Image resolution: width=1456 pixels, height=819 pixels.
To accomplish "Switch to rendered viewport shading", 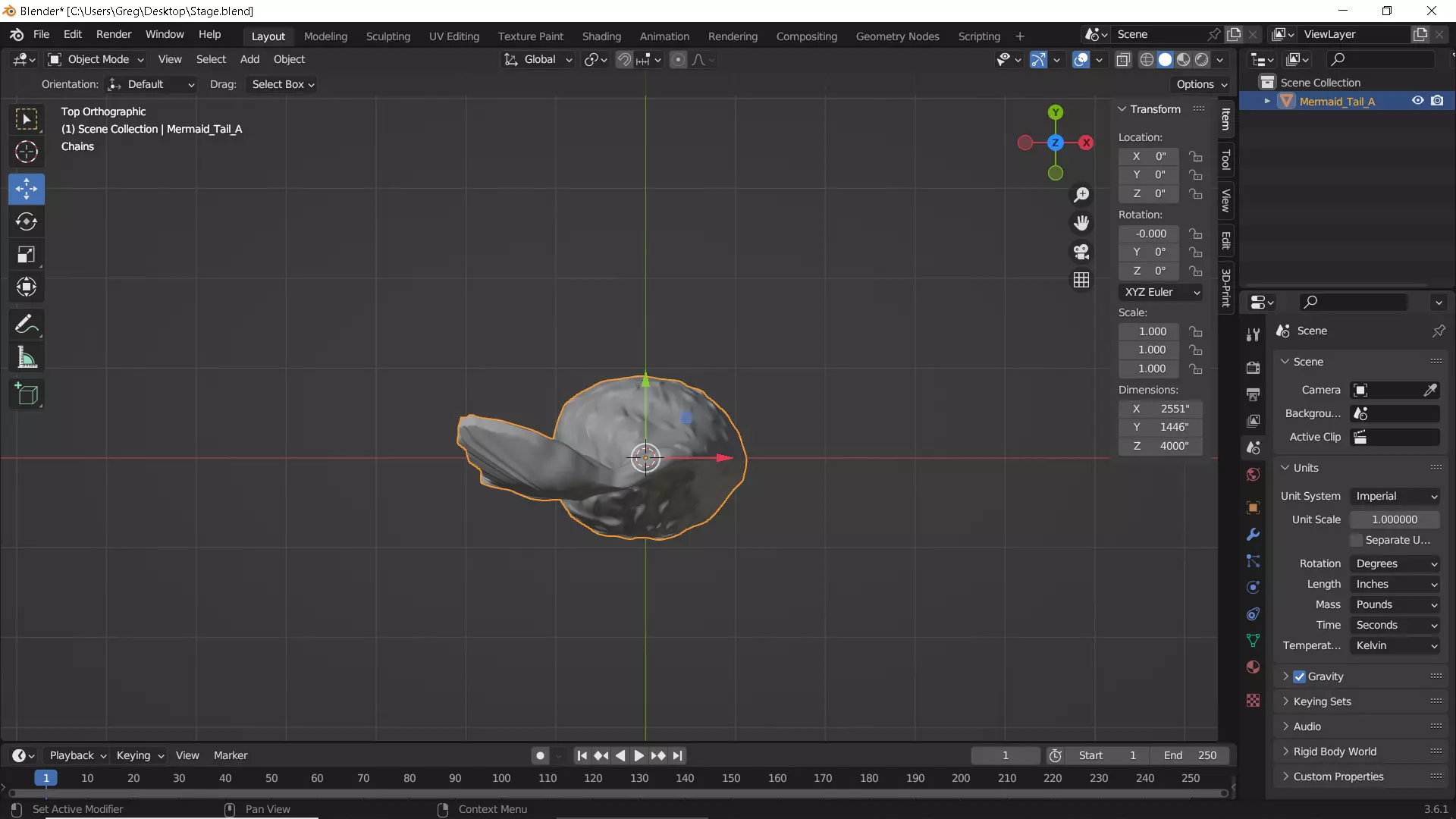I will [x=1201, y=59].
